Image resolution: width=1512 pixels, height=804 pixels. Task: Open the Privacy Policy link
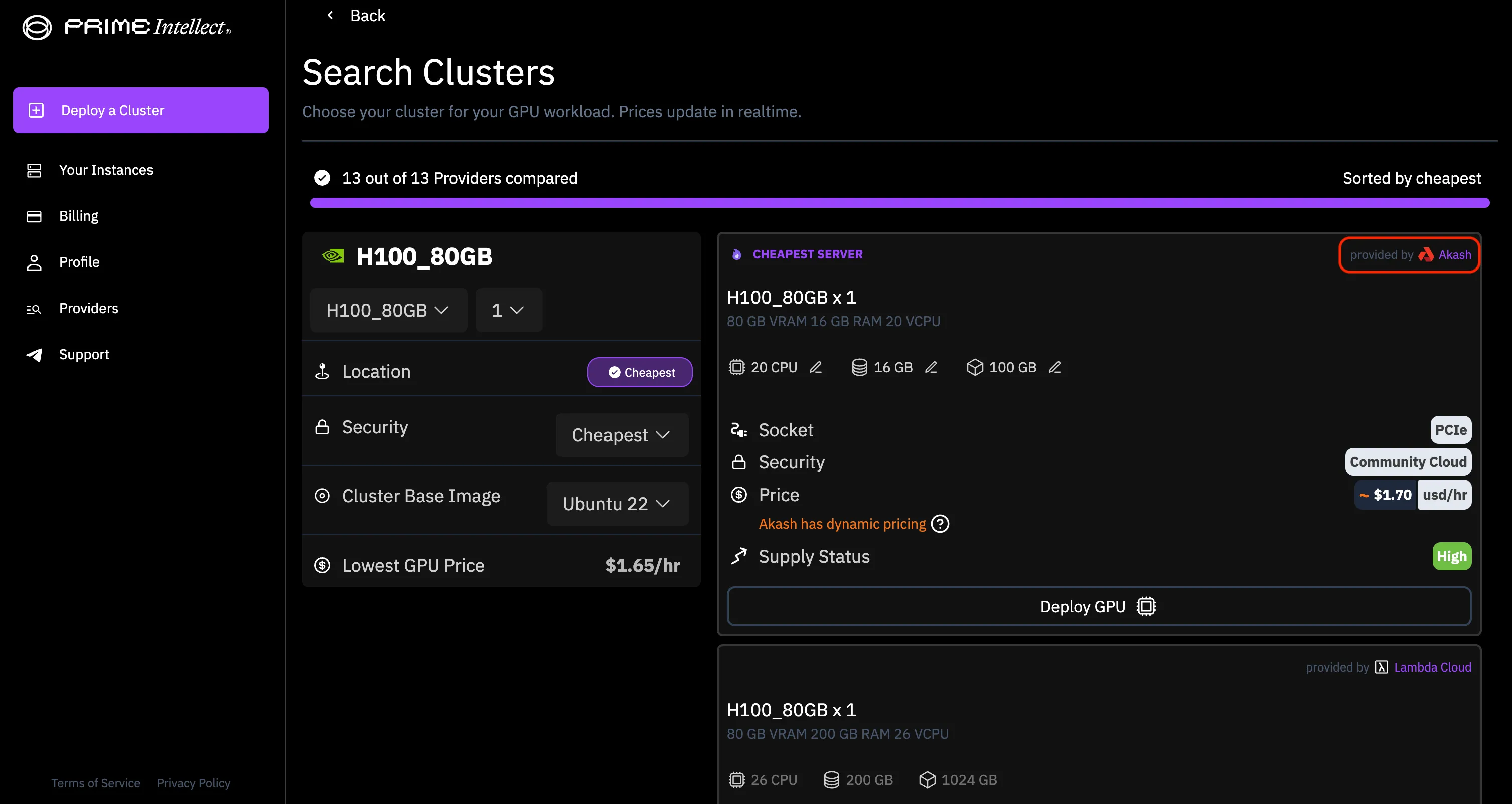[x=193, y=783]
